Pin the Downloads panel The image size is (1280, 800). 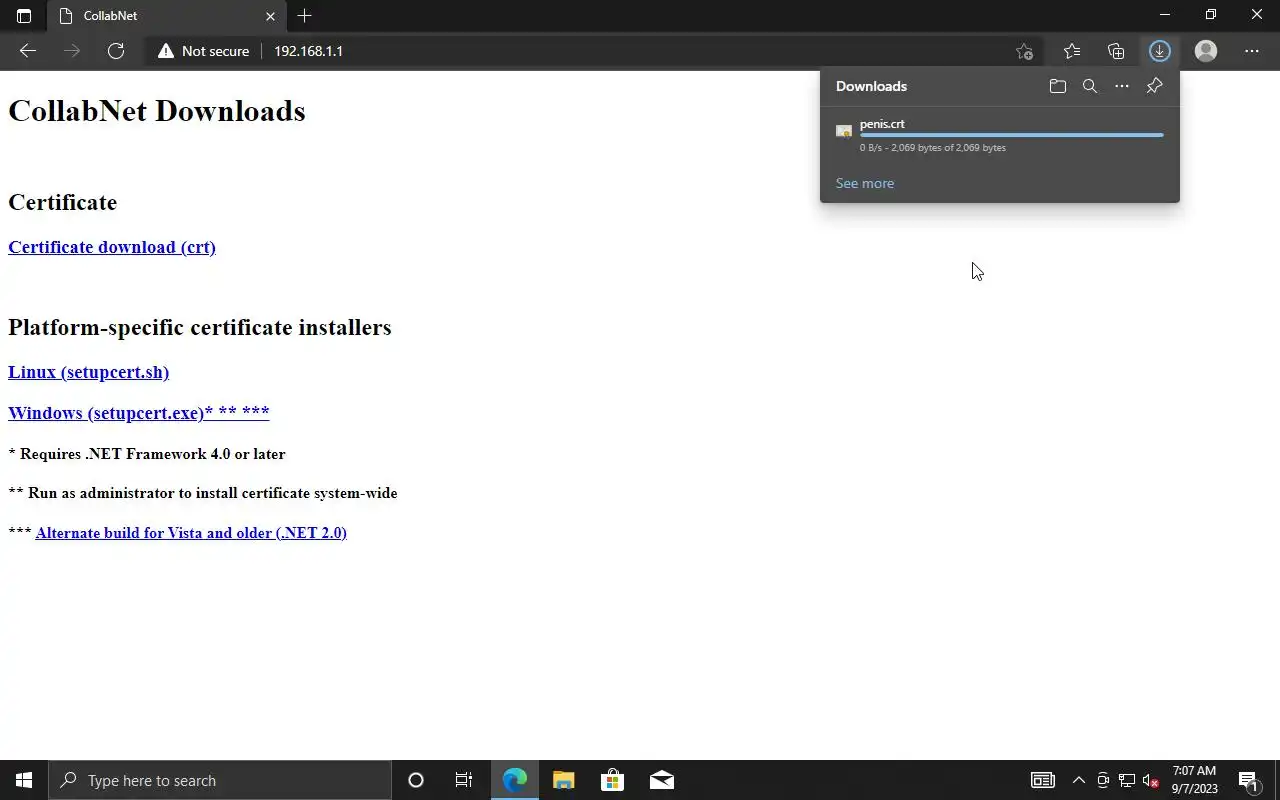click(x=1154, y=86)
